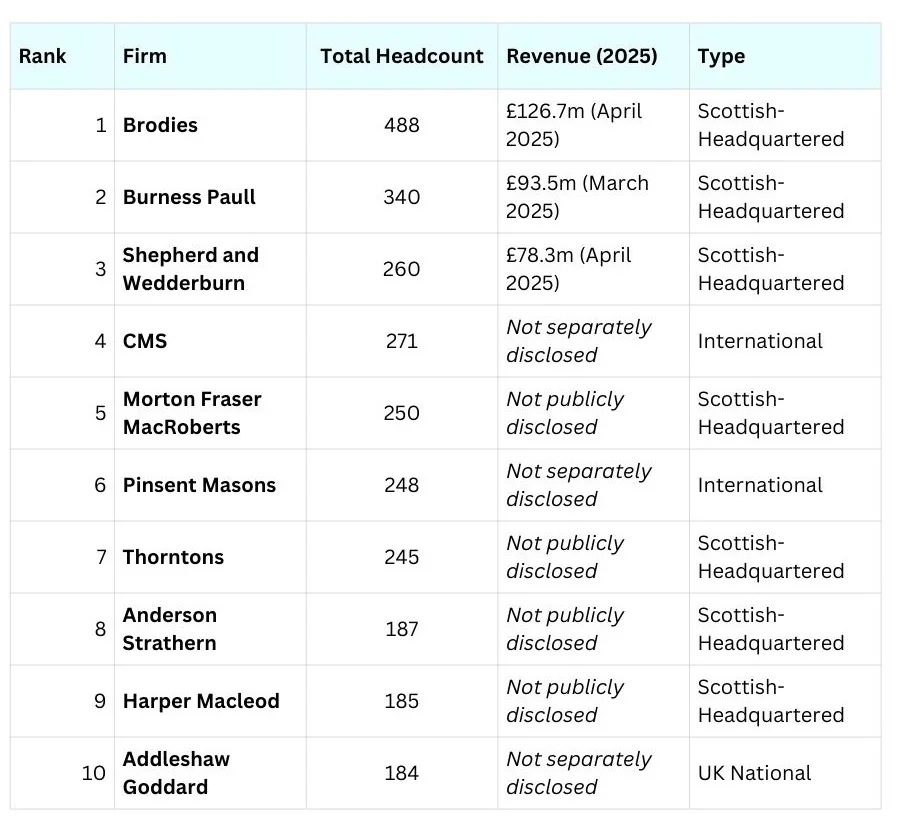The width and height of the screenshot is (902, 820).
Task: Select the Type column header
Action: (721, 56)
